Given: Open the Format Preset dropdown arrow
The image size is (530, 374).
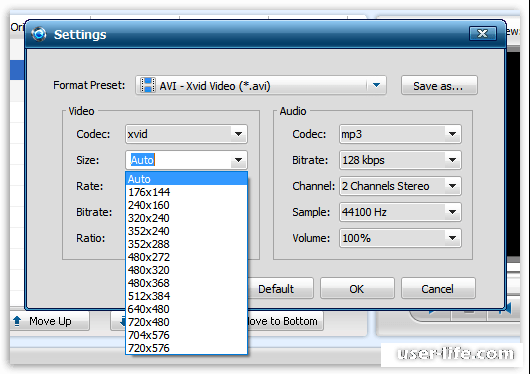Looking at the screenshot, I should coord(376,85).
